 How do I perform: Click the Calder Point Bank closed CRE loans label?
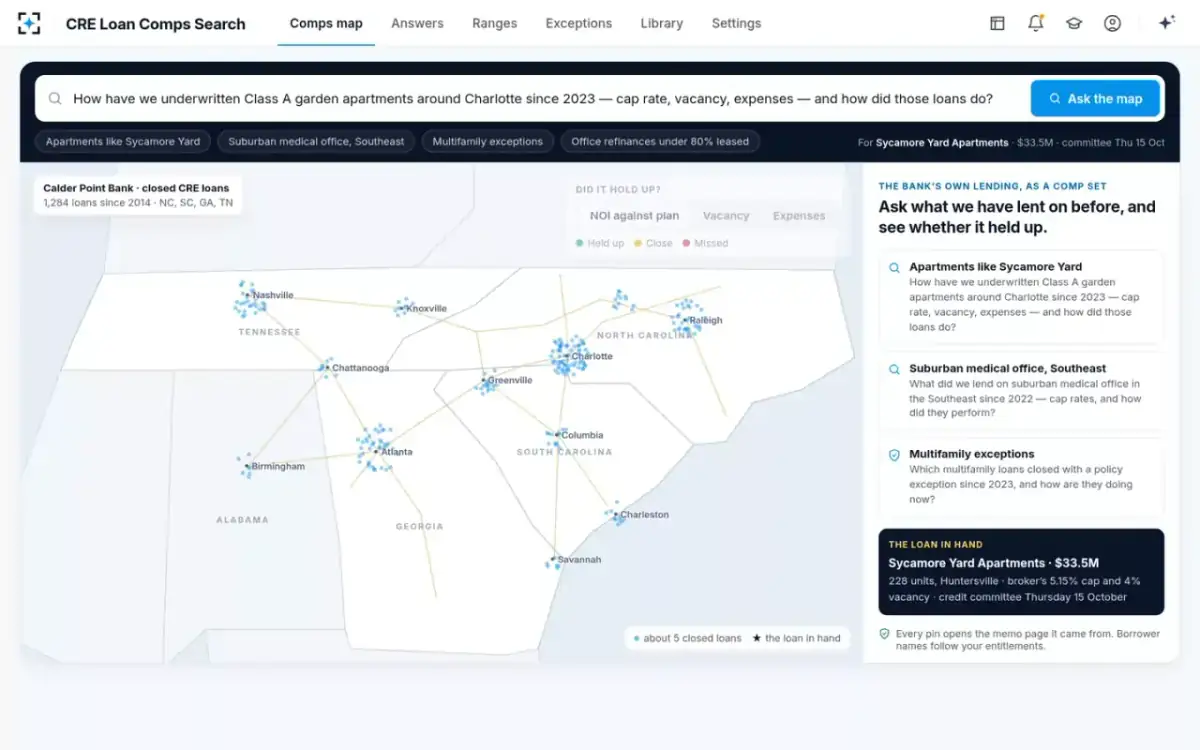click(x=136, y=188)
